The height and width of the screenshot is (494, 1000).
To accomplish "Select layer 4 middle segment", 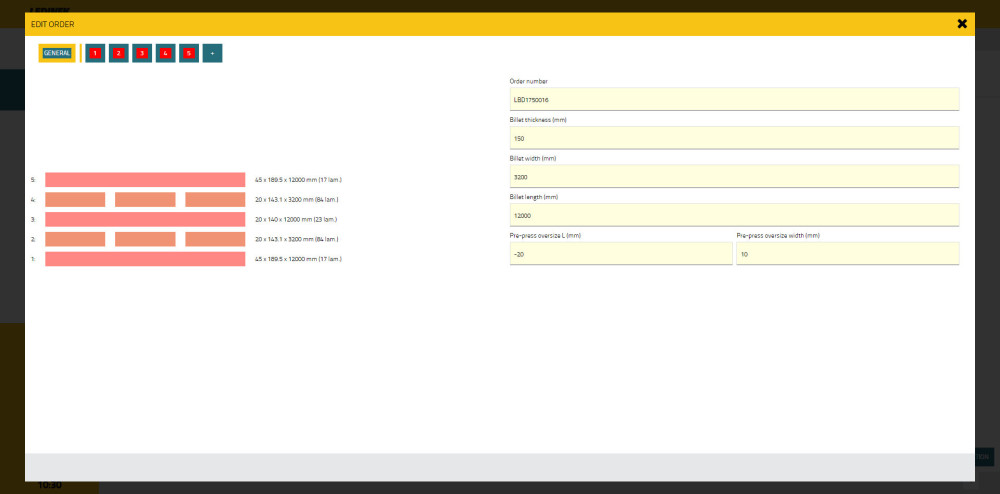I will tap(145, 200).
